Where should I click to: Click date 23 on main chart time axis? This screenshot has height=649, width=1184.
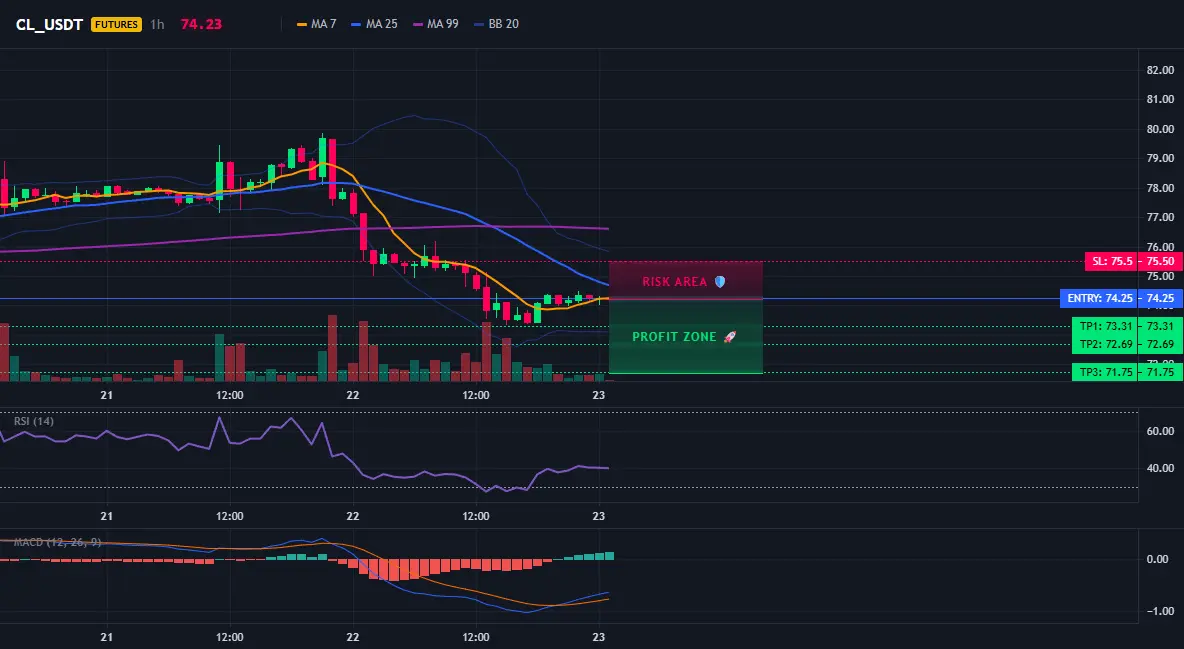[x=599, y=395]
